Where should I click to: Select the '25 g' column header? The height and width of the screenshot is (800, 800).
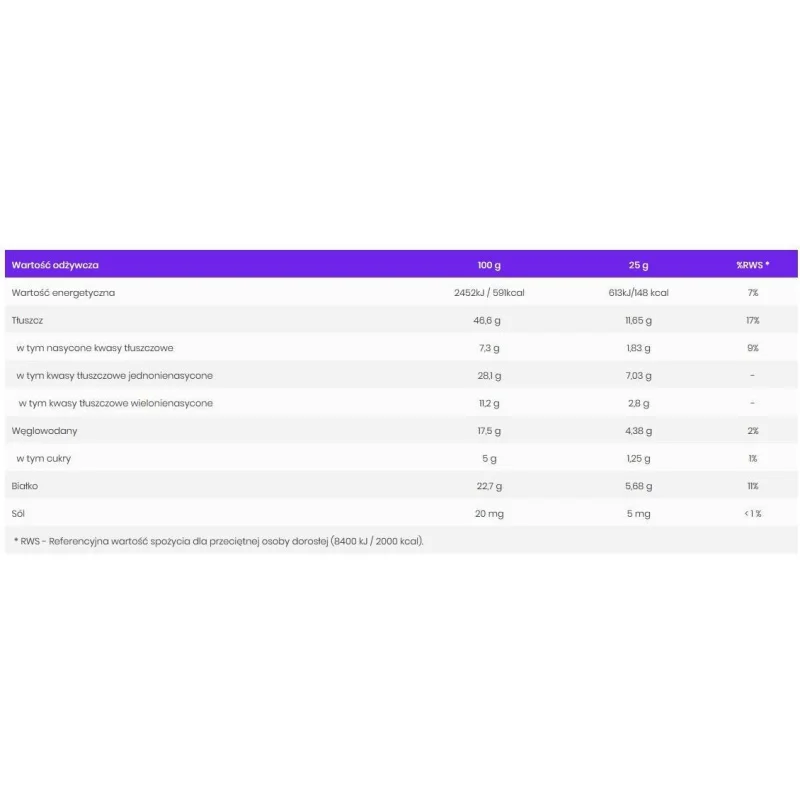638,265
